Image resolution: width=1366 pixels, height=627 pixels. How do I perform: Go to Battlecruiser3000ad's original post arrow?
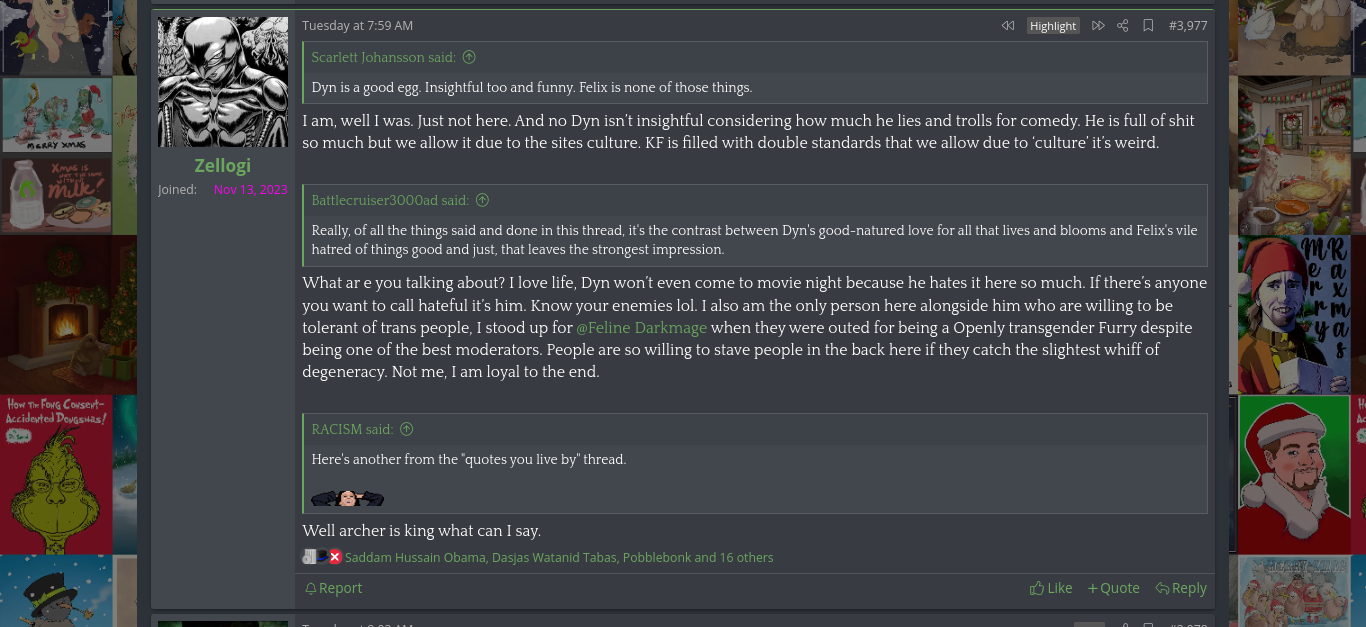(482, 201)
